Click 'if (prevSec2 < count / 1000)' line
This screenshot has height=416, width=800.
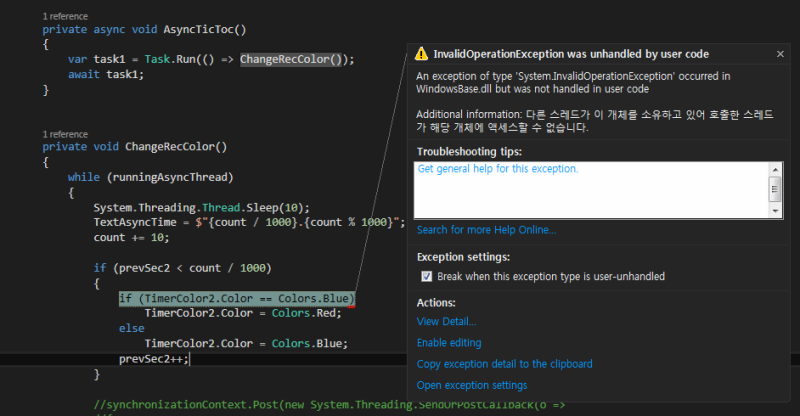(183, 268)
